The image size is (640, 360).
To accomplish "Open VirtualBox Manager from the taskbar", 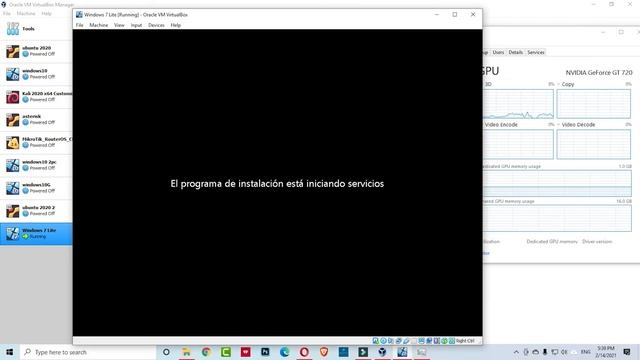I will [x=382, y=352].
